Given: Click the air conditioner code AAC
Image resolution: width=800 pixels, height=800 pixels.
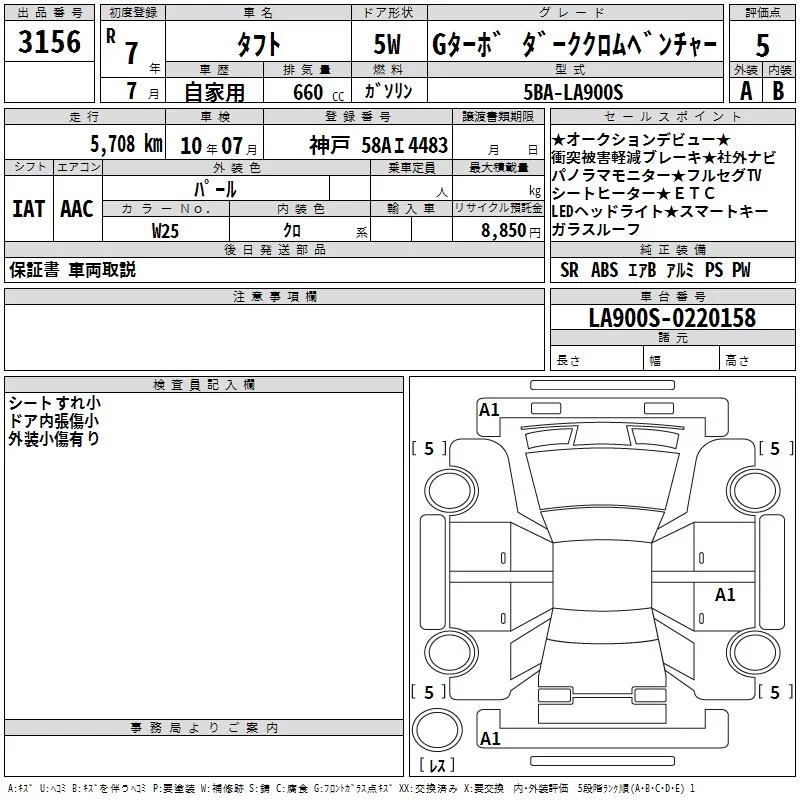Looking at the screenshot, I should pyautogui.click(x=77, y=209).
